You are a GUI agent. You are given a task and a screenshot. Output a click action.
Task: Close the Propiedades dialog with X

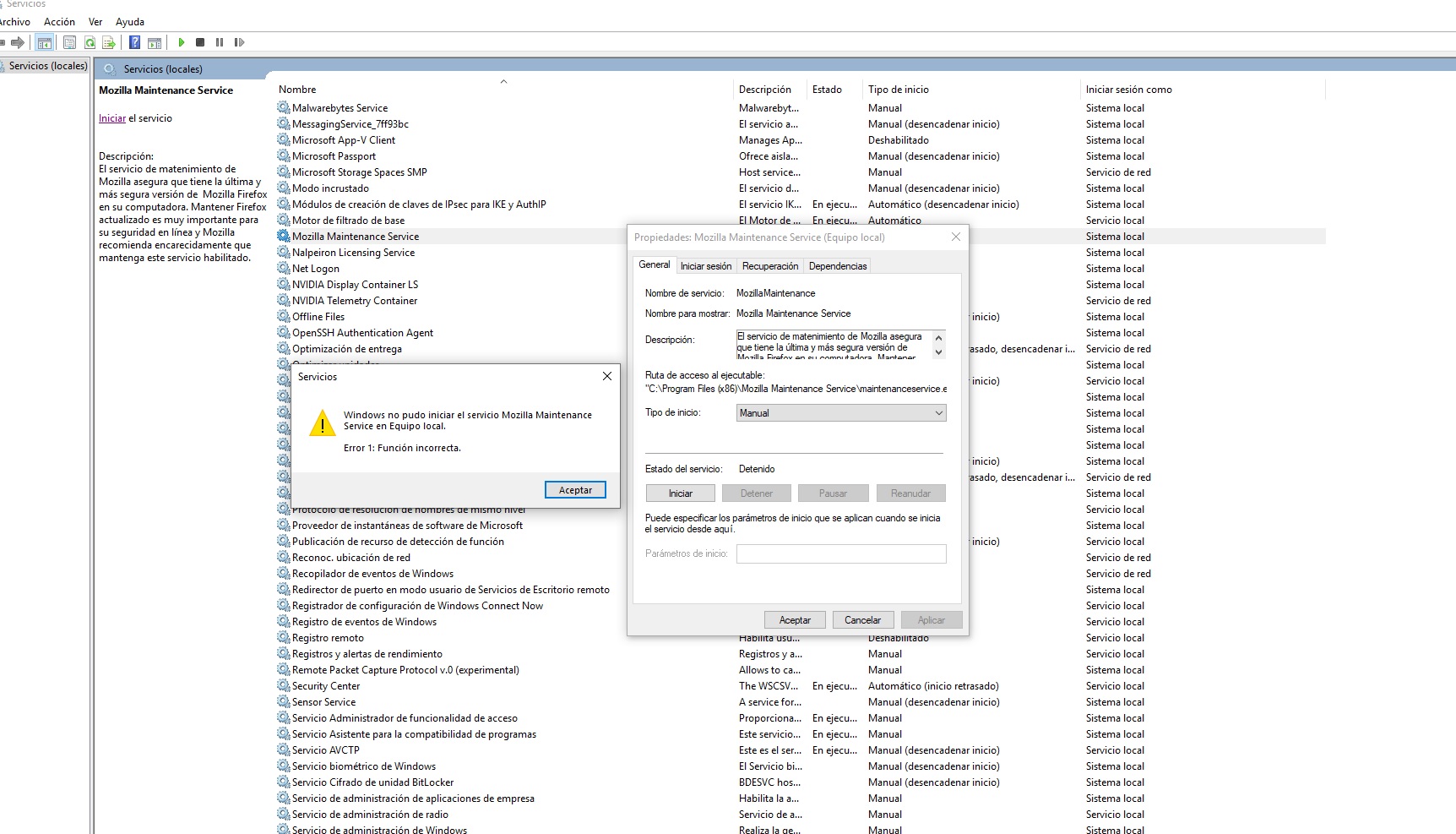pyautogui.click(x=955, y=237)
